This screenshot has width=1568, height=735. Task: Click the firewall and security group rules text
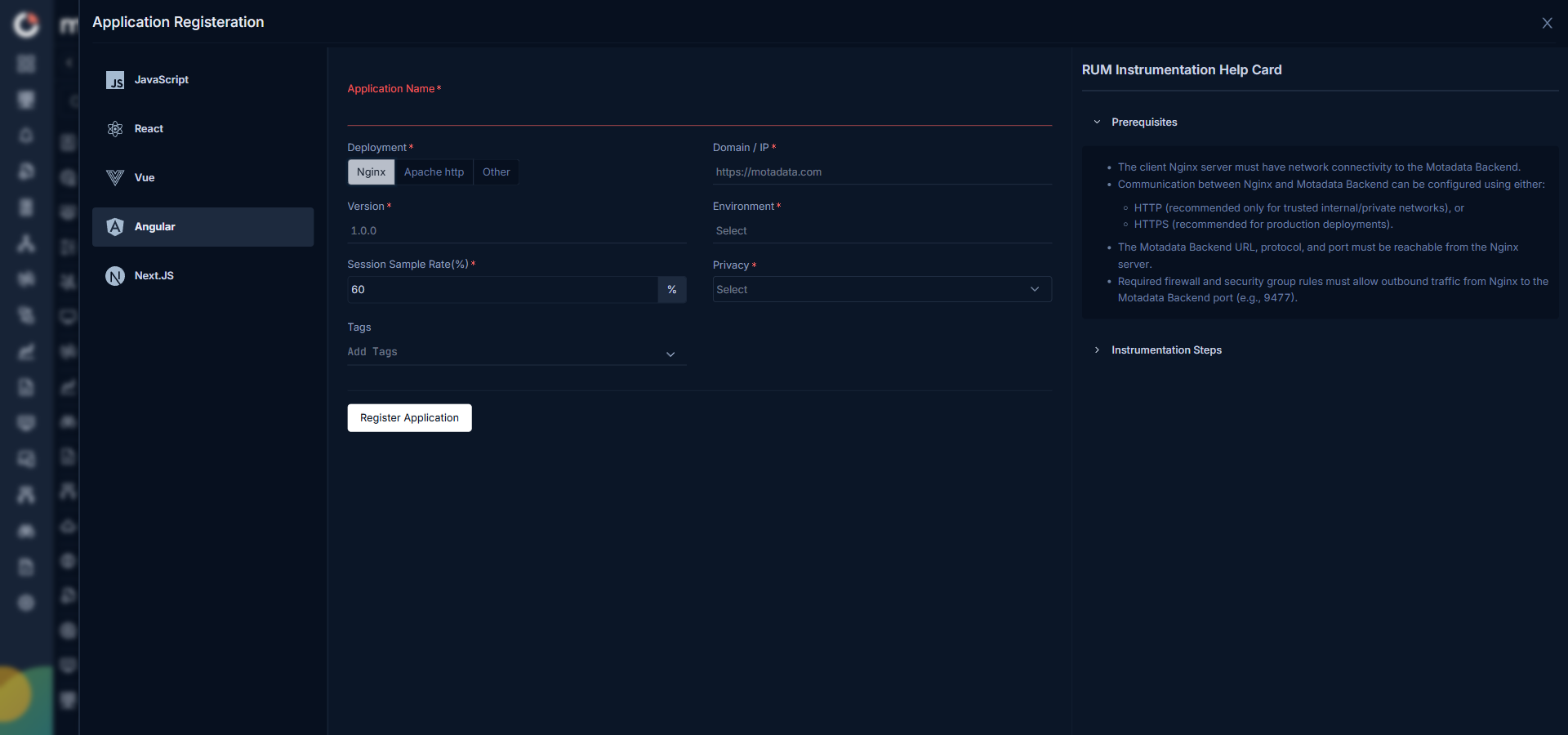1333,290
